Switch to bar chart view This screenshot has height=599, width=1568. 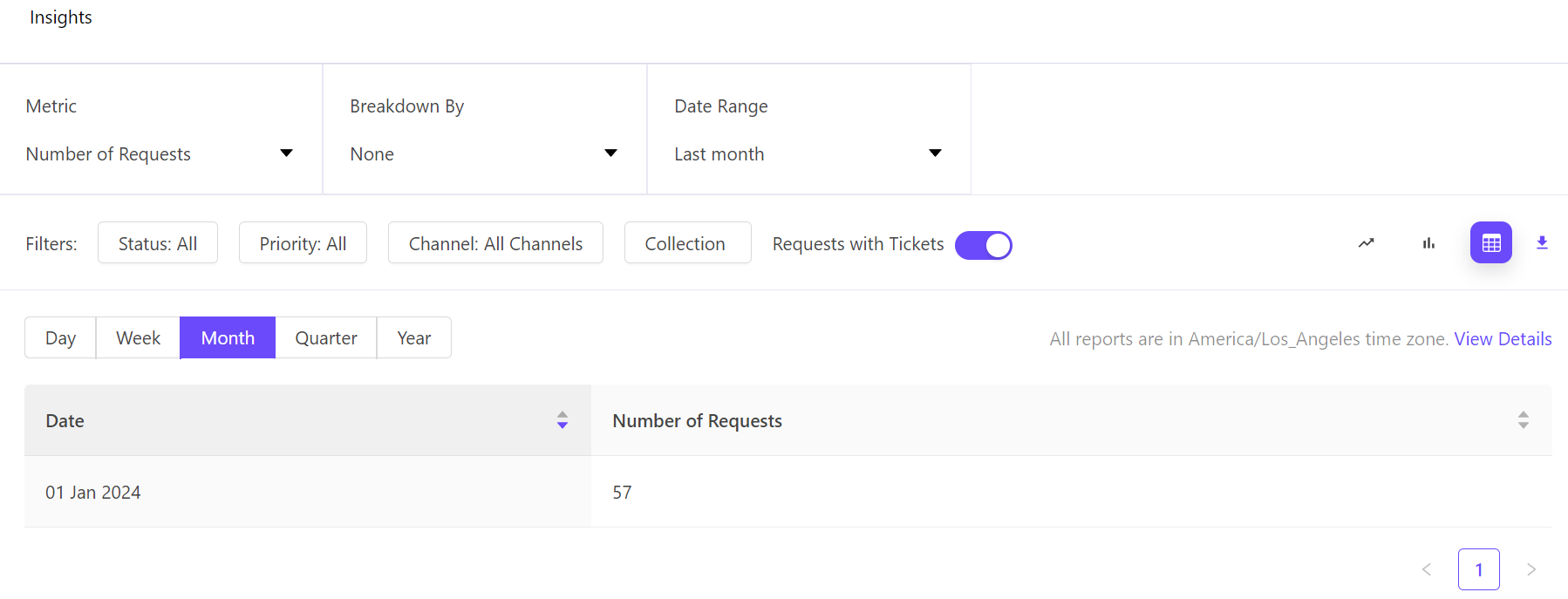[1428, 243]
